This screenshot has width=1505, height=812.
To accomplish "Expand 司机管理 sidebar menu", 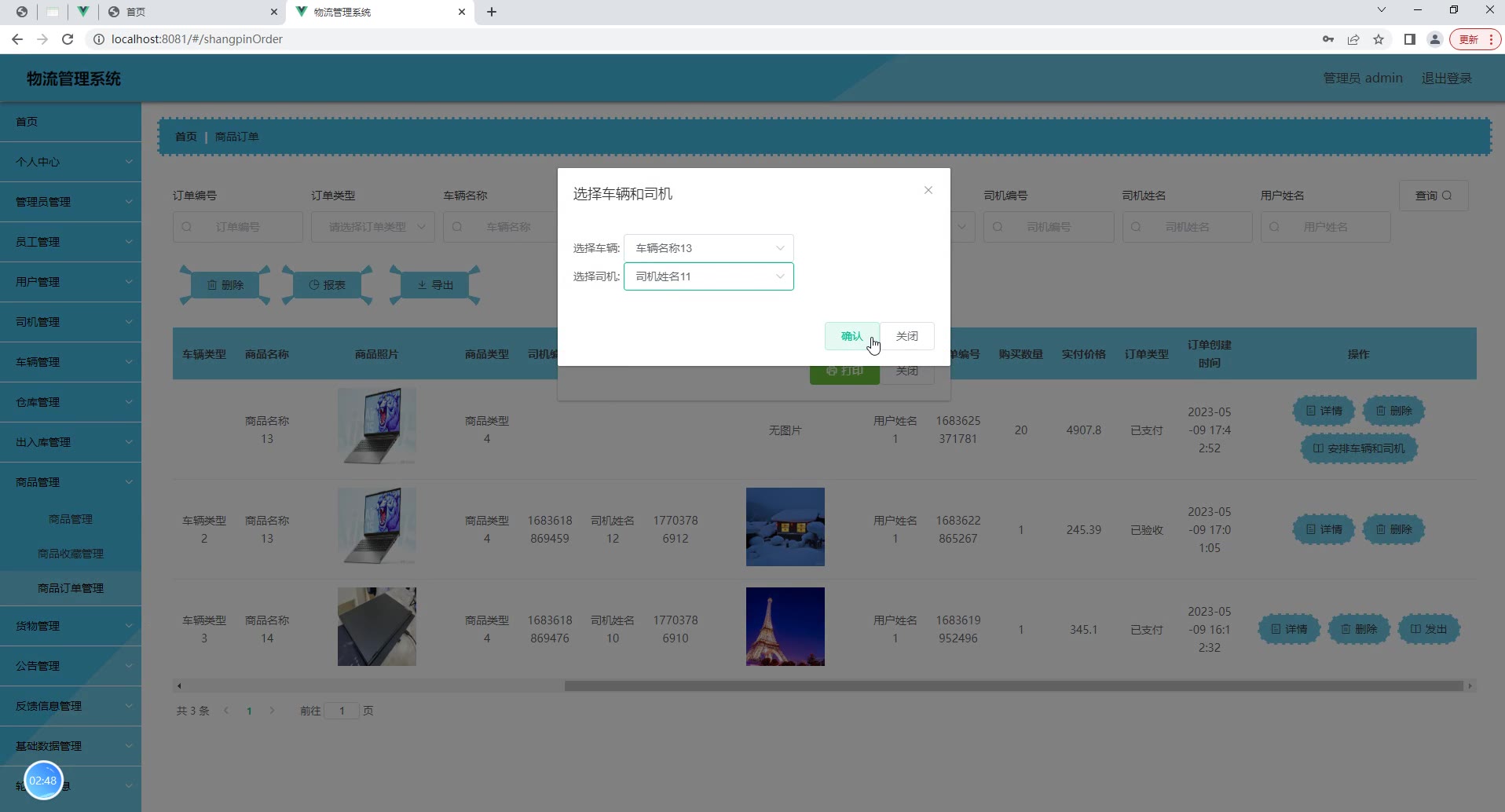I will (71, 322).
